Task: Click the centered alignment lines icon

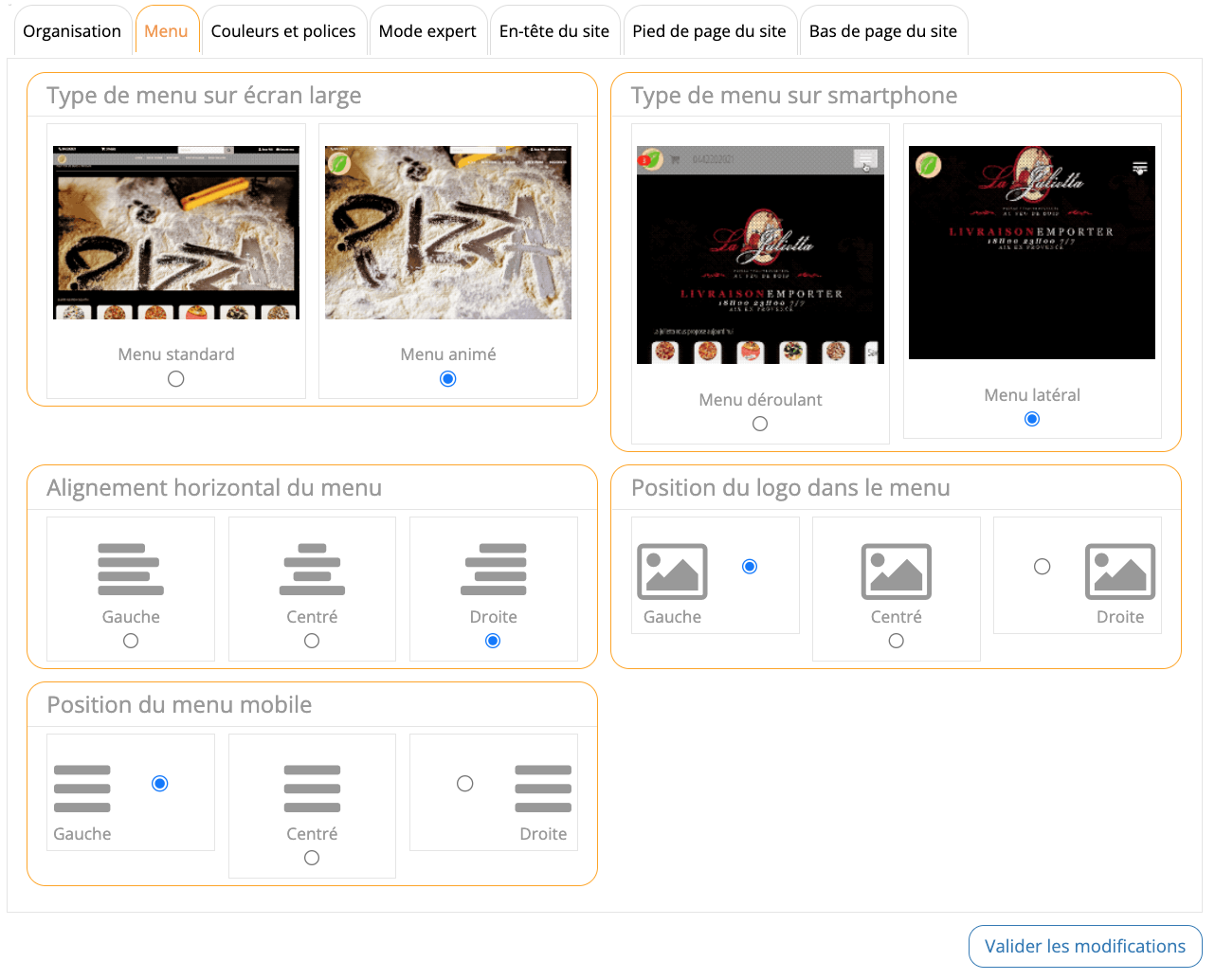Action: (x=312, y=570)
